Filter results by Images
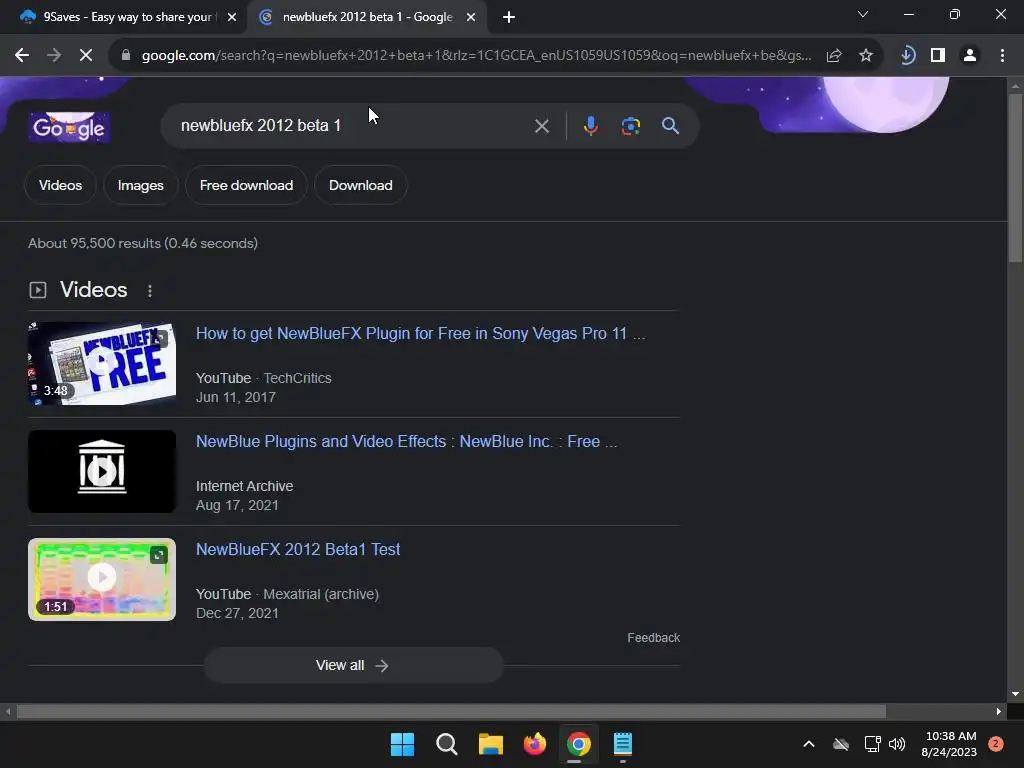1024x768 pixels. (x=140, y=185)
